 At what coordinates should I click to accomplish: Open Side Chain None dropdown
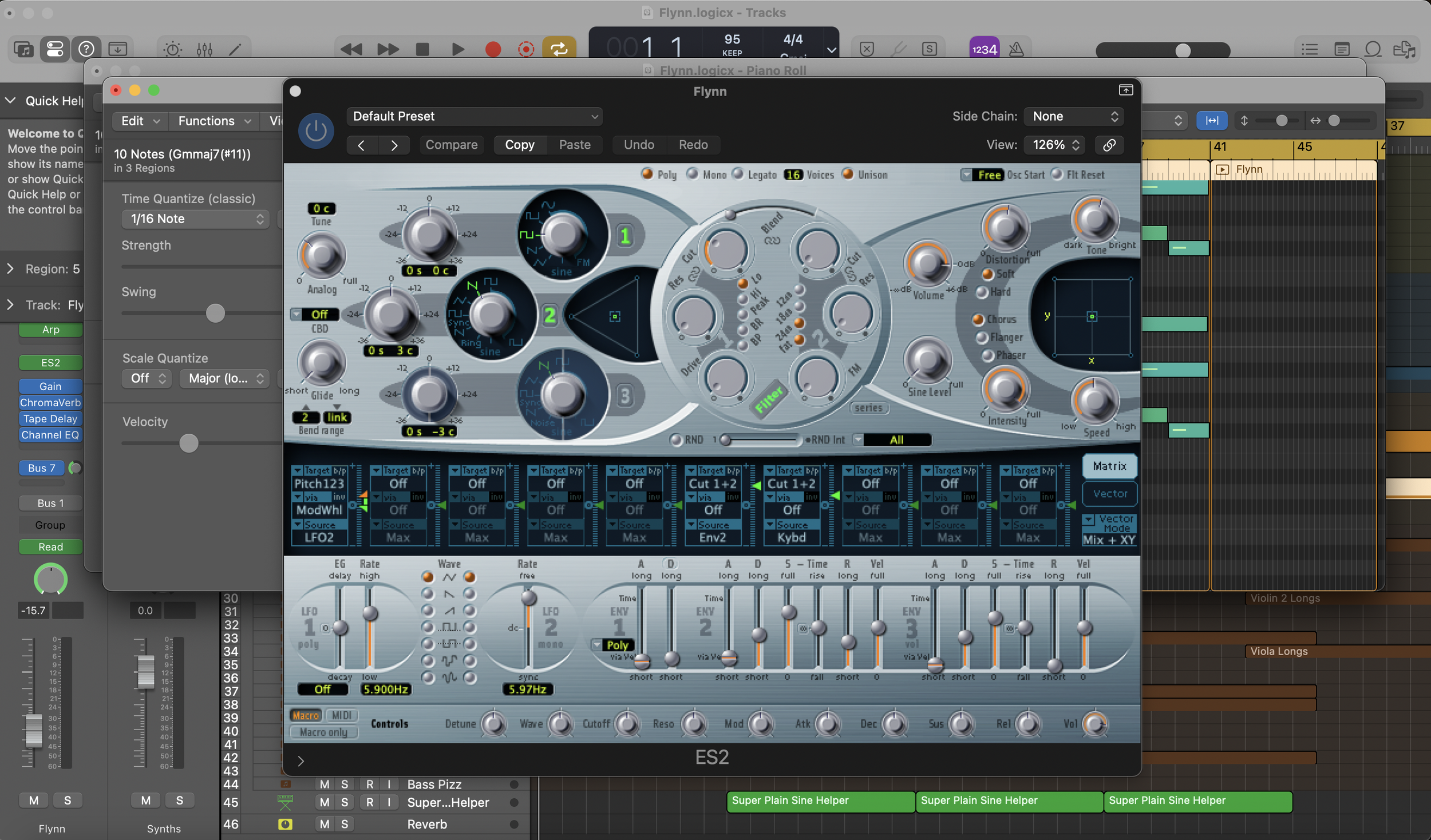pyautogui.click(x=1074, y=116)
